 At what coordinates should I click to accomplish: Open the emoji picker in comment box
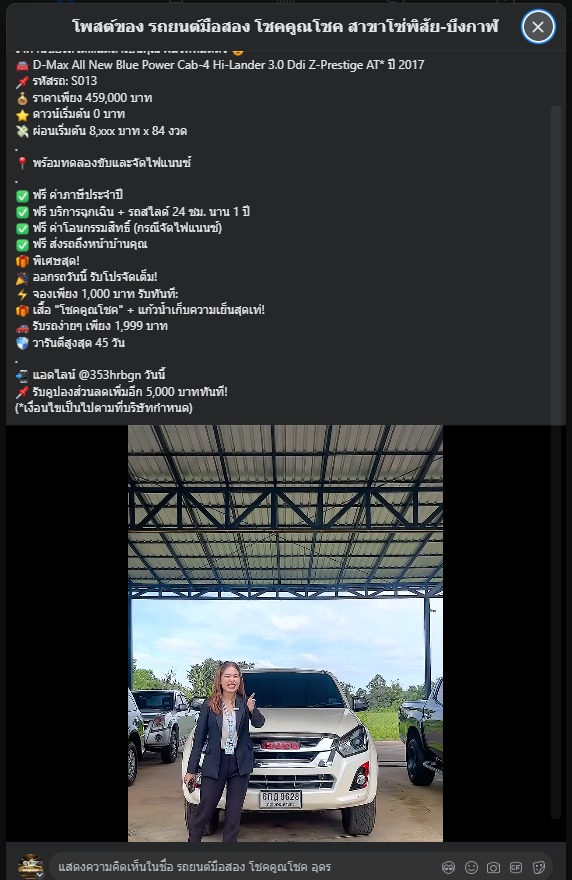point(471,867)
